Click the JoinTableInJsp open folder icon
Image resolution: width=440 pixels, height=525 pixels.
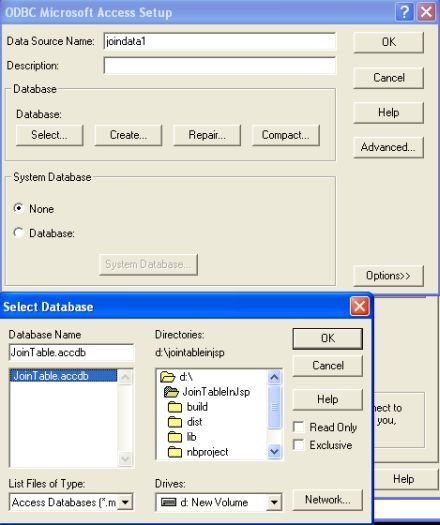click(x=171, y=392)
